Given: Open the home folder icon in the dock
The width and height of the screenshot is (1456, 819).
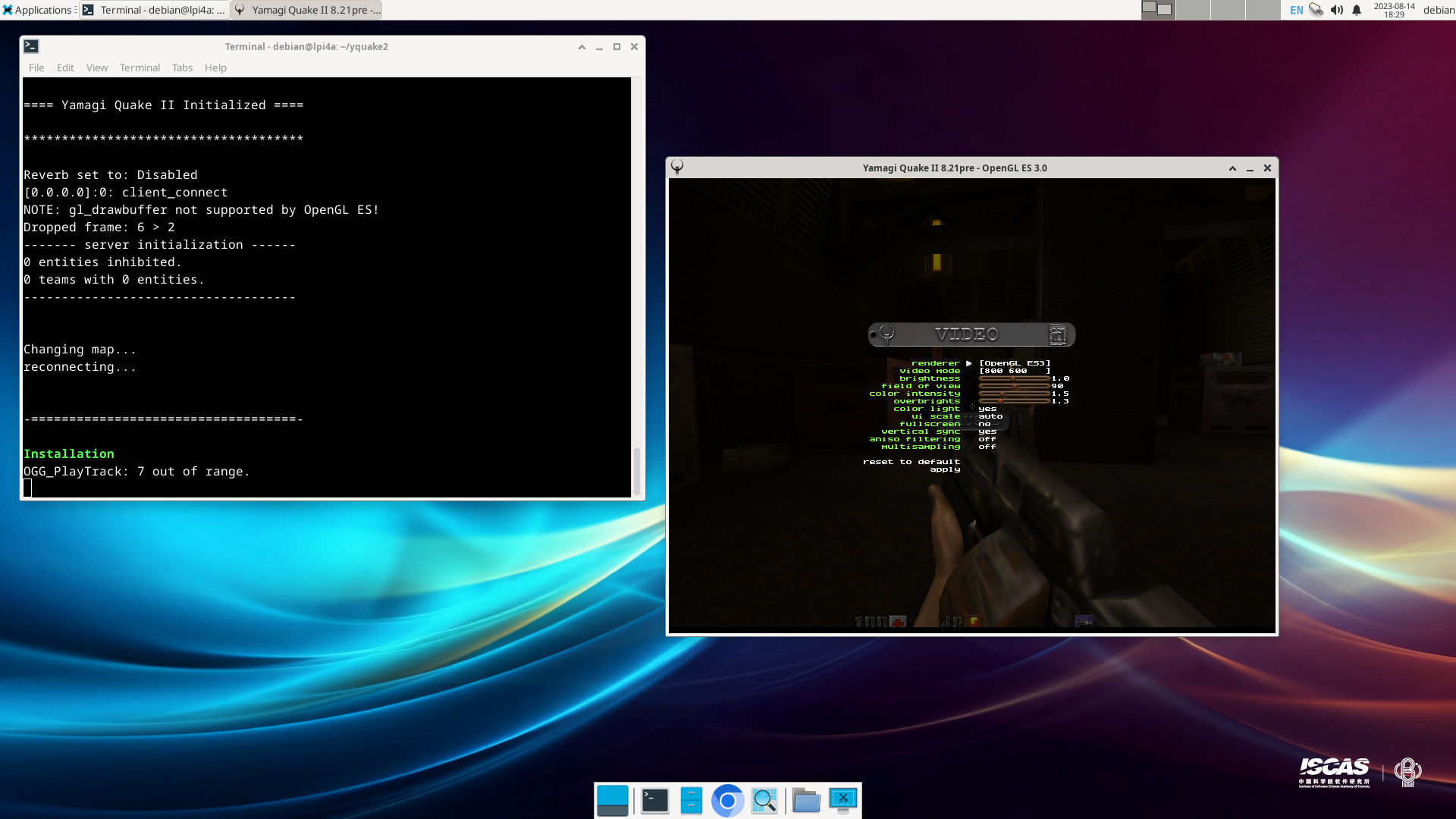Looking at the screenshot, I should 806,800.
